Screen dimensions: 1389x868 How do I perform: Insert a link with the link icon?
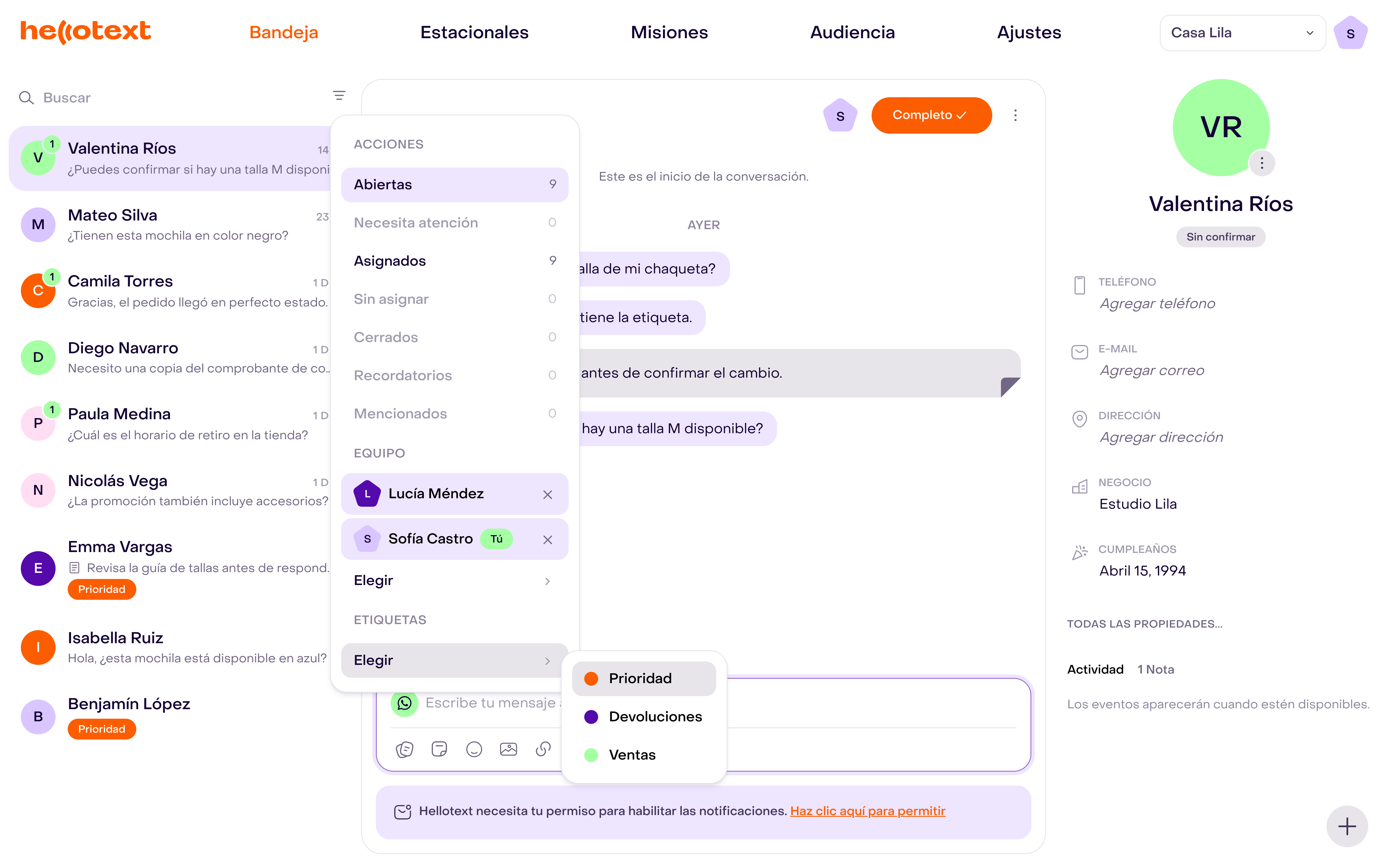click(x=543, y=749)
